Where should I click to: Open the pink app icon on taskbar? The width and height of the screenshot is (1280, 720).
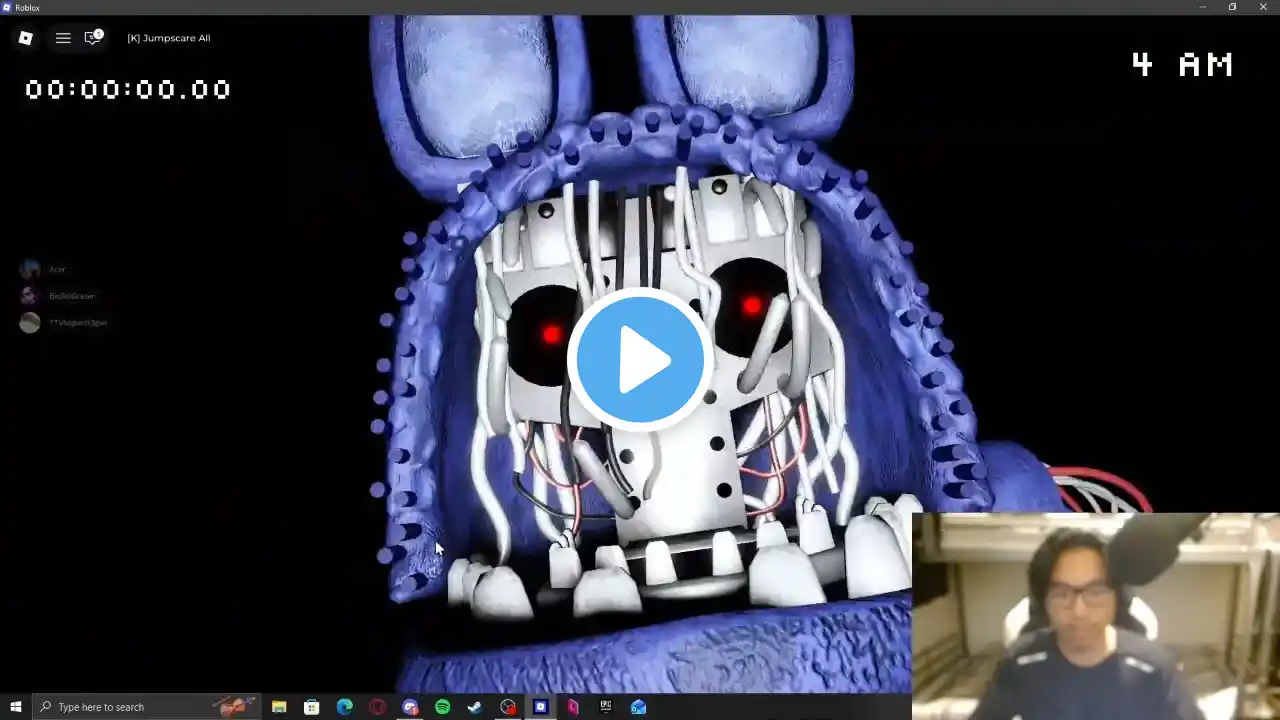(x=573, y=707)
